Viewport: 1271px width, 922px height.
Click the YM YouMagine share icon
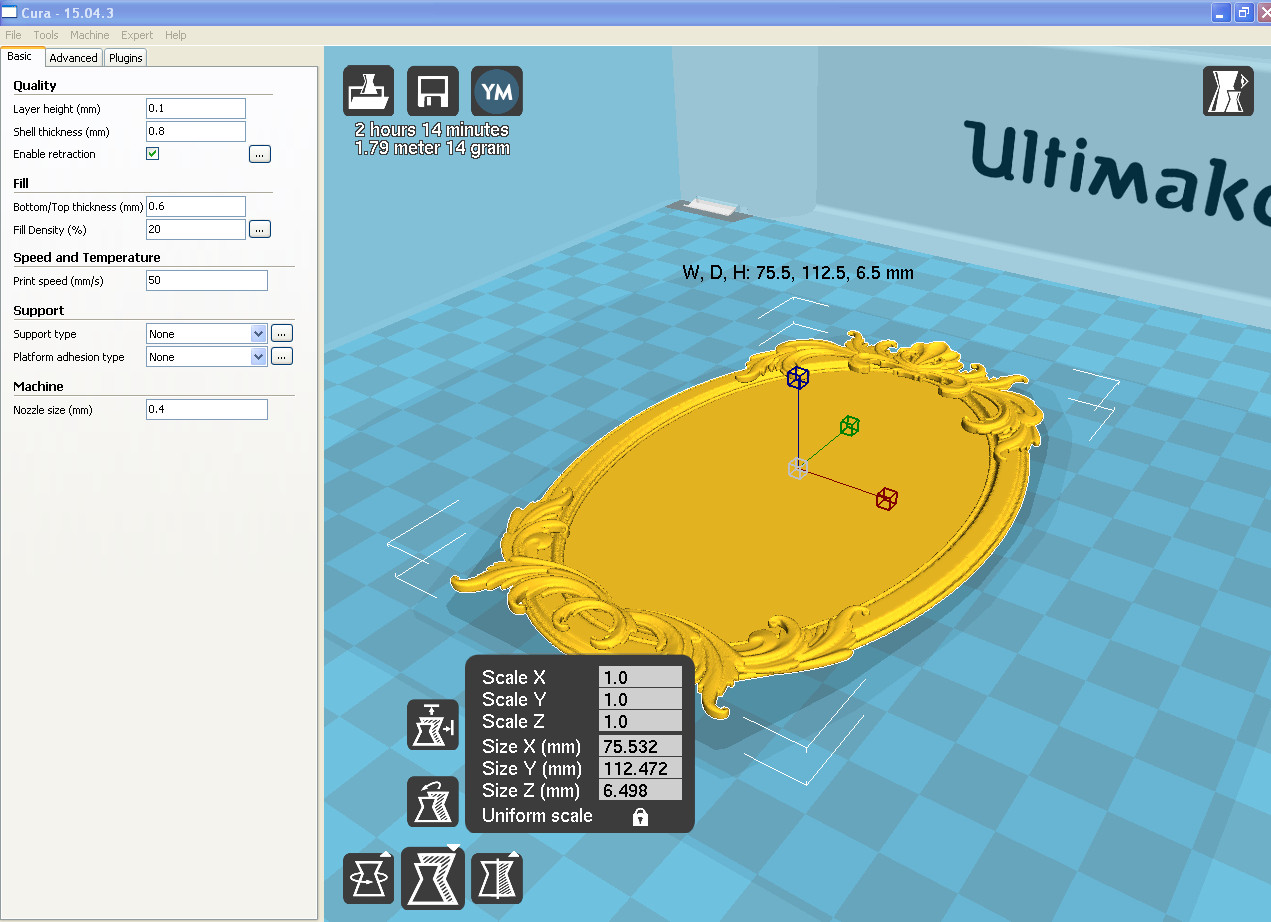(x=497, y=92)
